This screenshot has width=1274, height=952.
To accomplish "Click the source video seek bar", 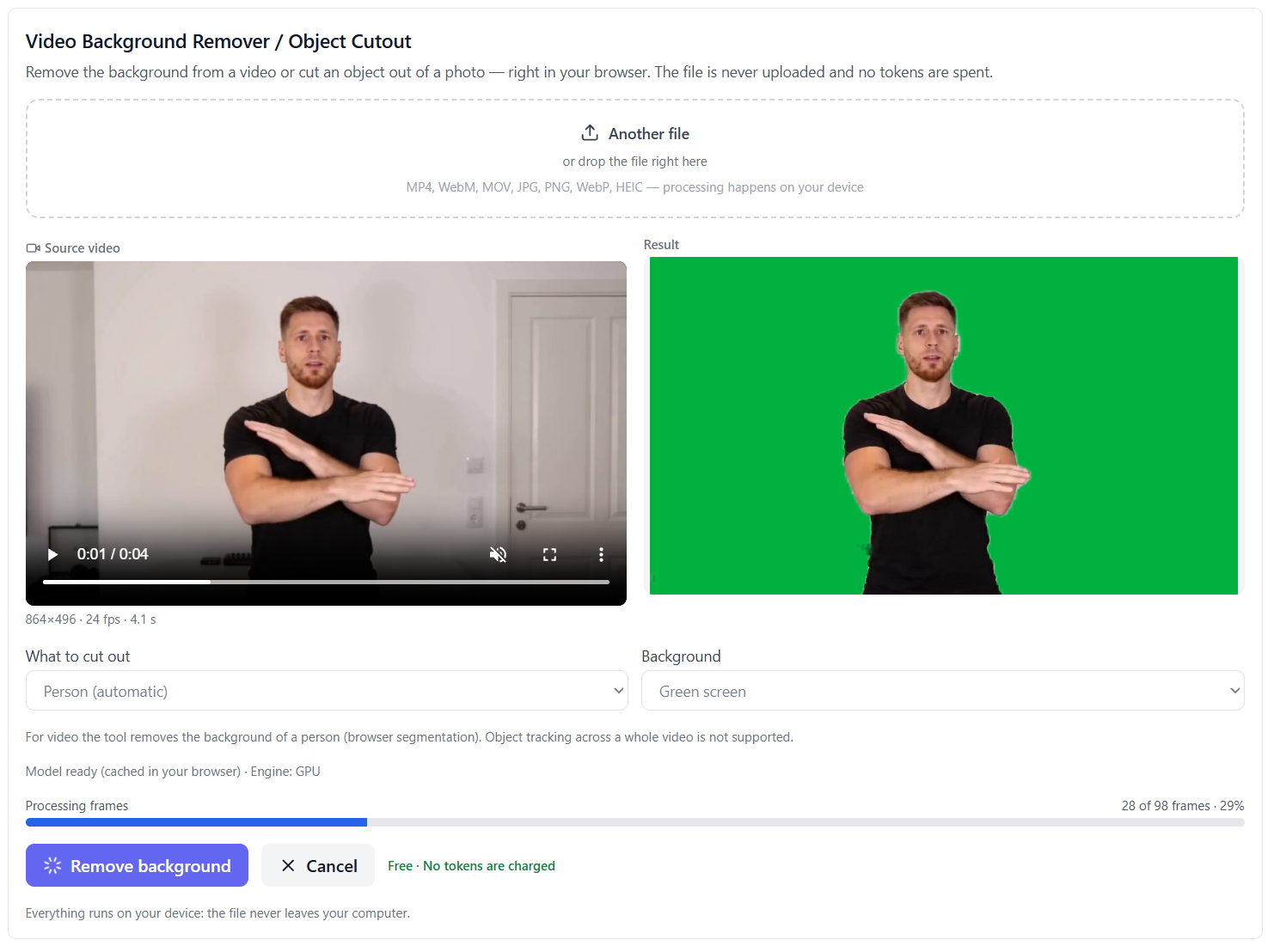I will pos(326,582).
